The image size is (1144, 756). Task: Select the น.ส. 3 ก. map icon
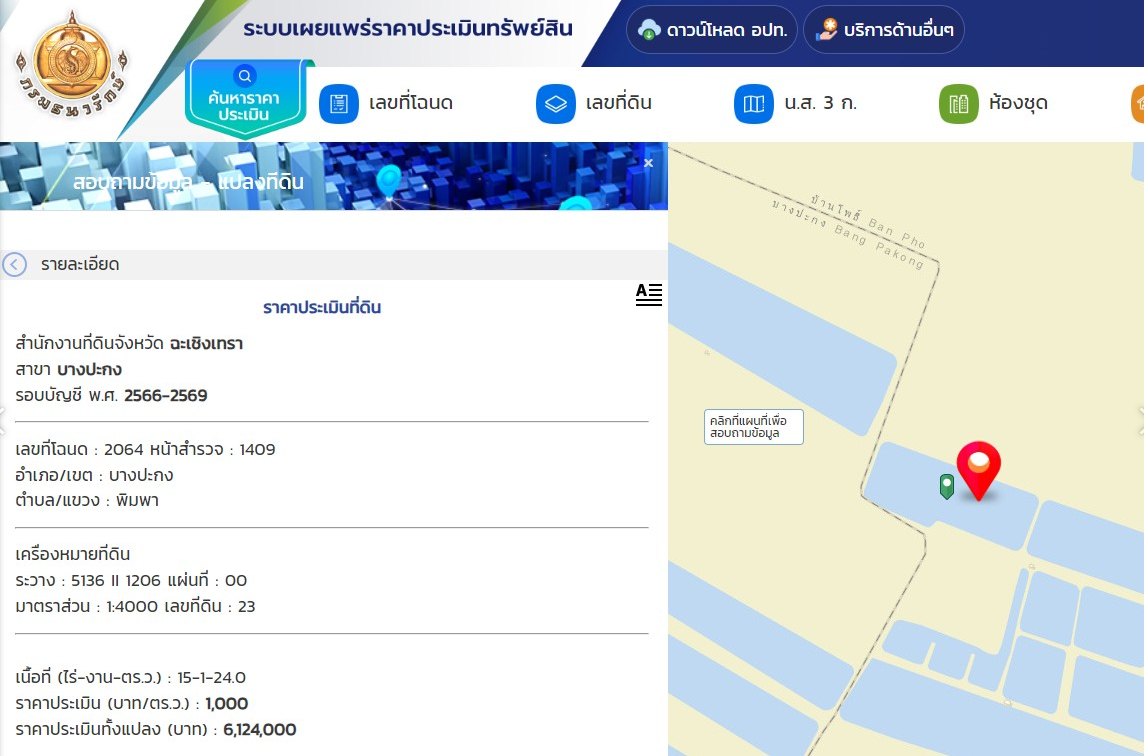[x=754, y=104]
